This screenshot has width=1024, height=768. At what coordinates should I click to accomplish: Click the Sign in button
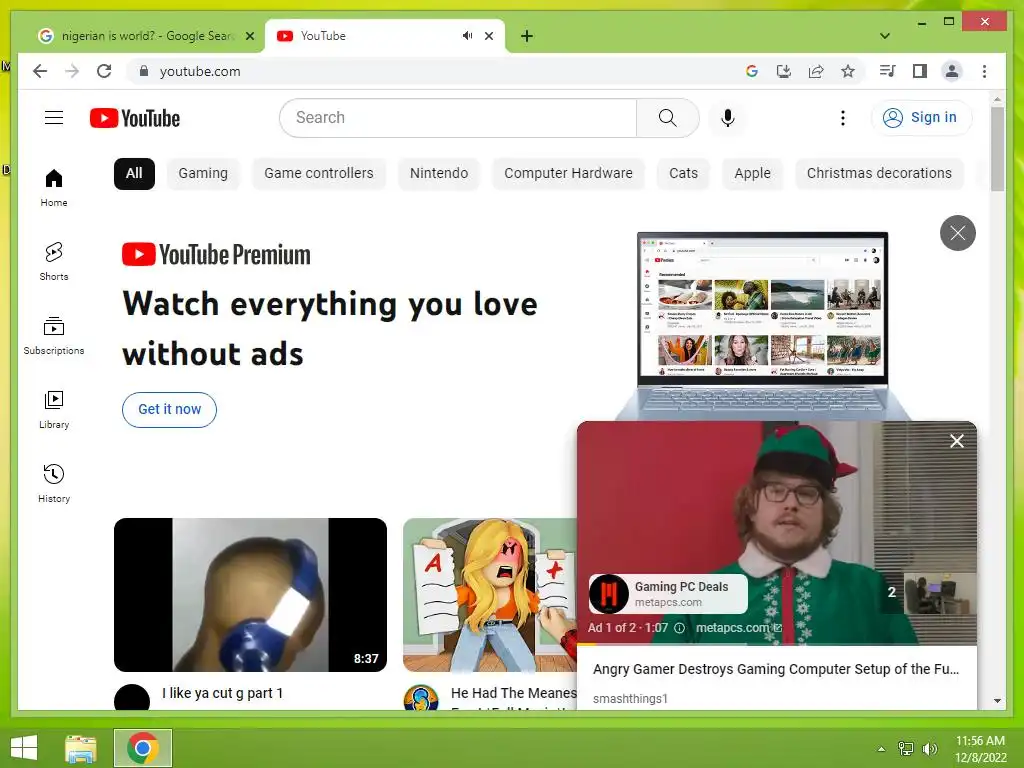tap(921, 118)
